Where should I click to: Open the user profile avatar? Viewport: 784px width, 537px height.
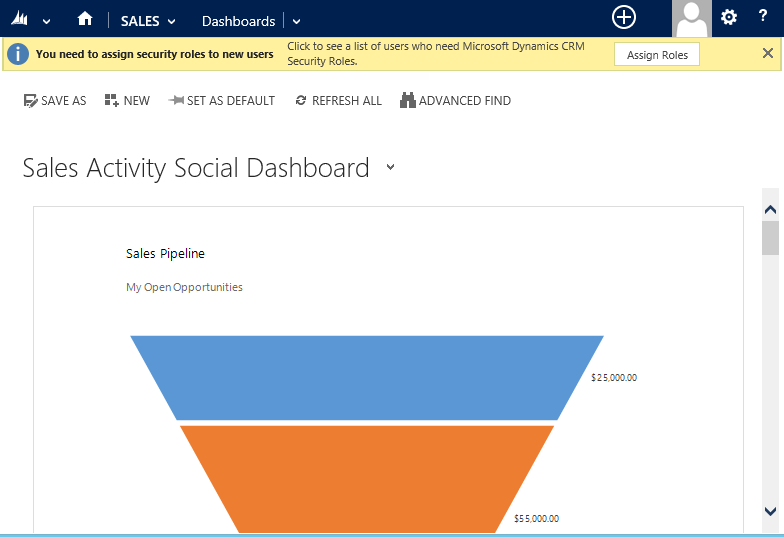(x=691, y=19)
